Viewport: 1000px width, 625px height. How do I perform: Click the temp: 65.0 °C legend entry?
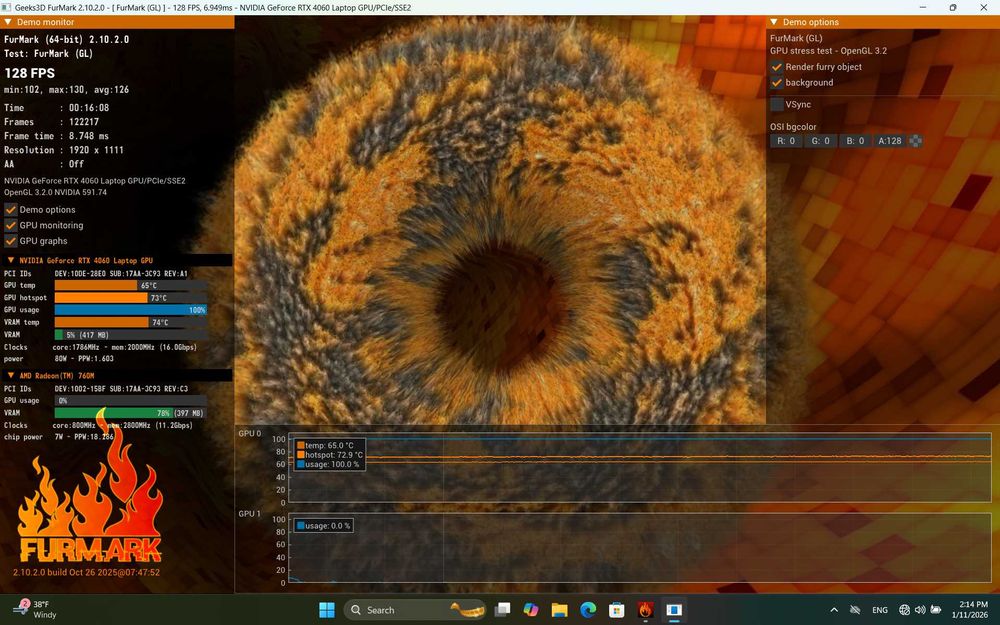pos(329,445)
